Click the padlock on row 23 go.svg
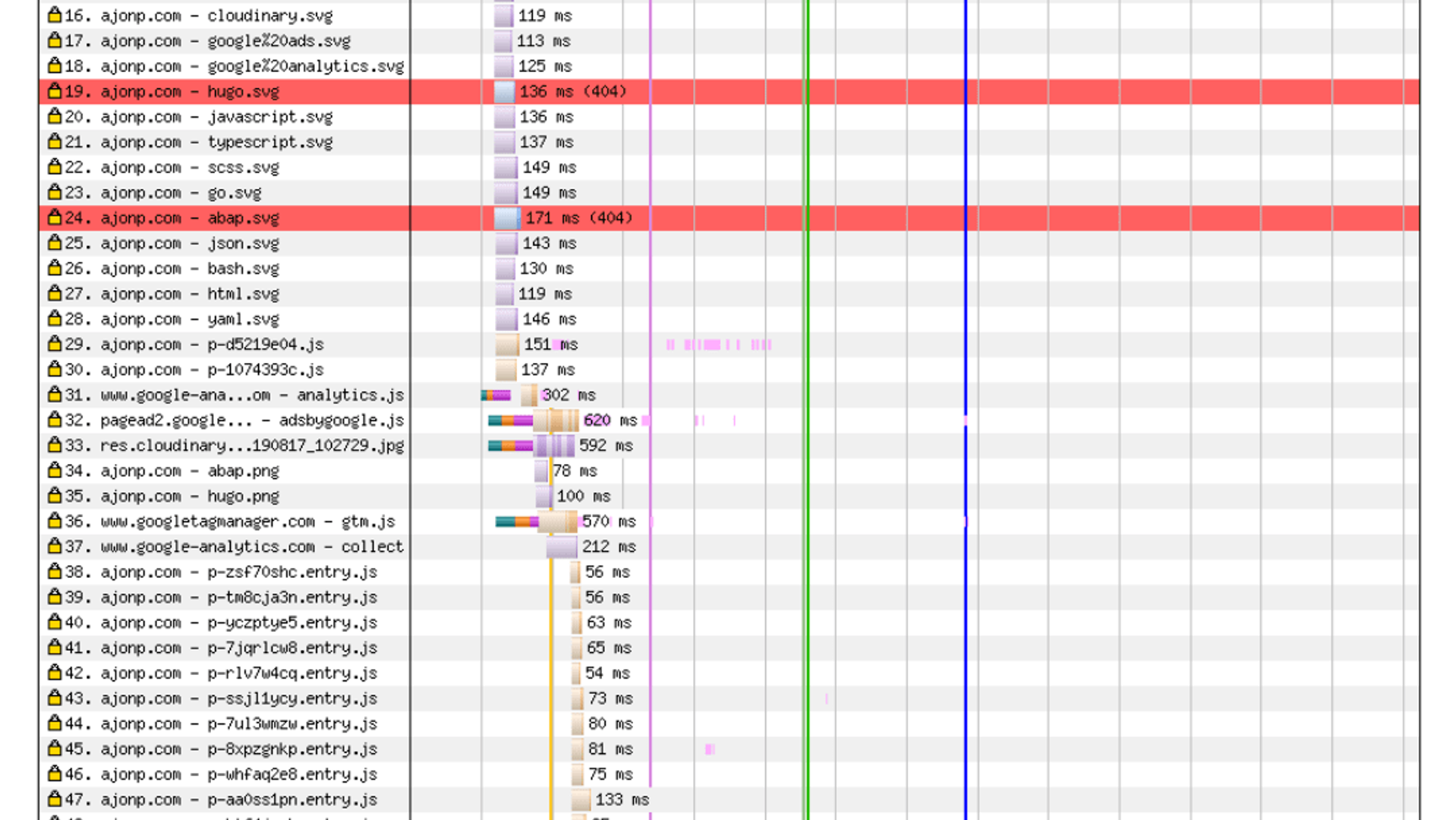 [x=54, y=192]
